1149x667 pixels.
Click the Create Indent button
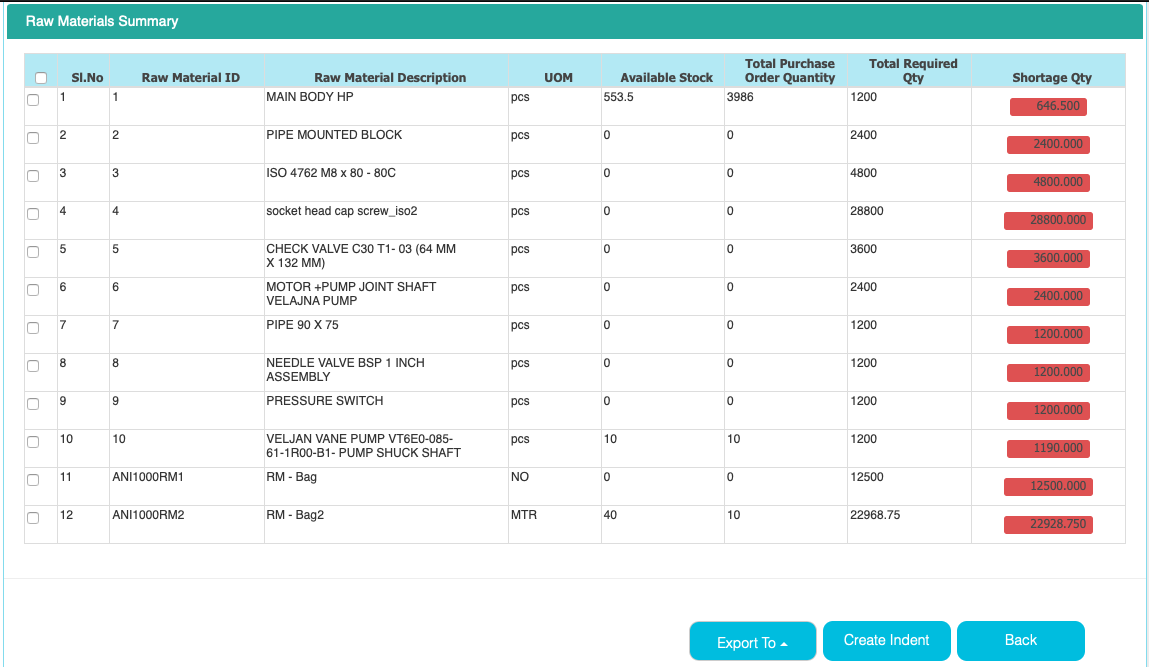[x=887, y=641]
